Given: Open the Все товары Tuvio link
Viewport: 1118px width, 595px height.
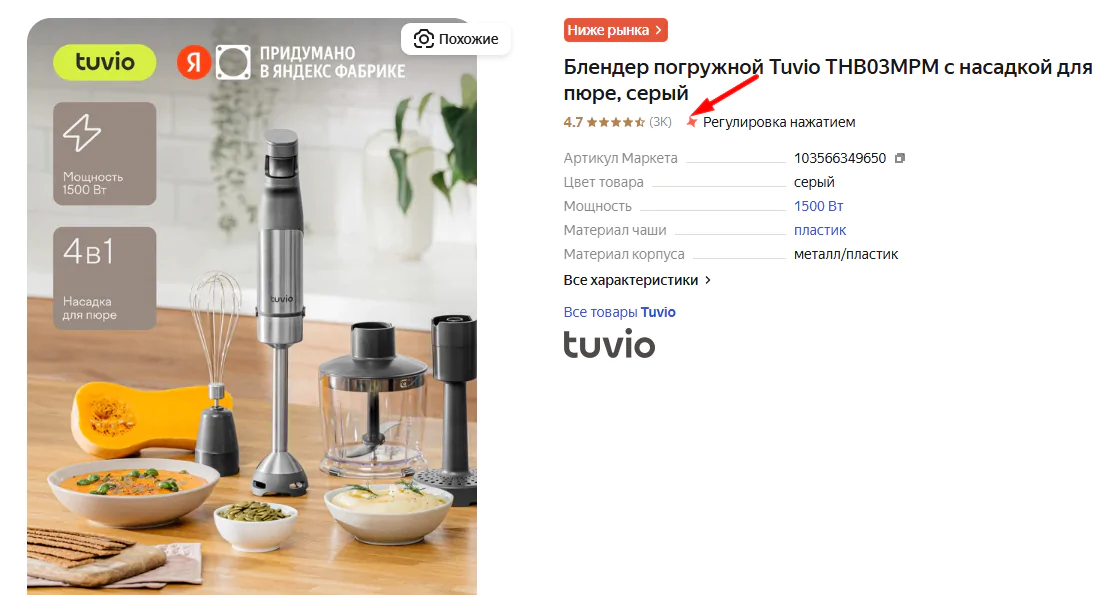Looking at the screenshot, I should pos(619,312).
